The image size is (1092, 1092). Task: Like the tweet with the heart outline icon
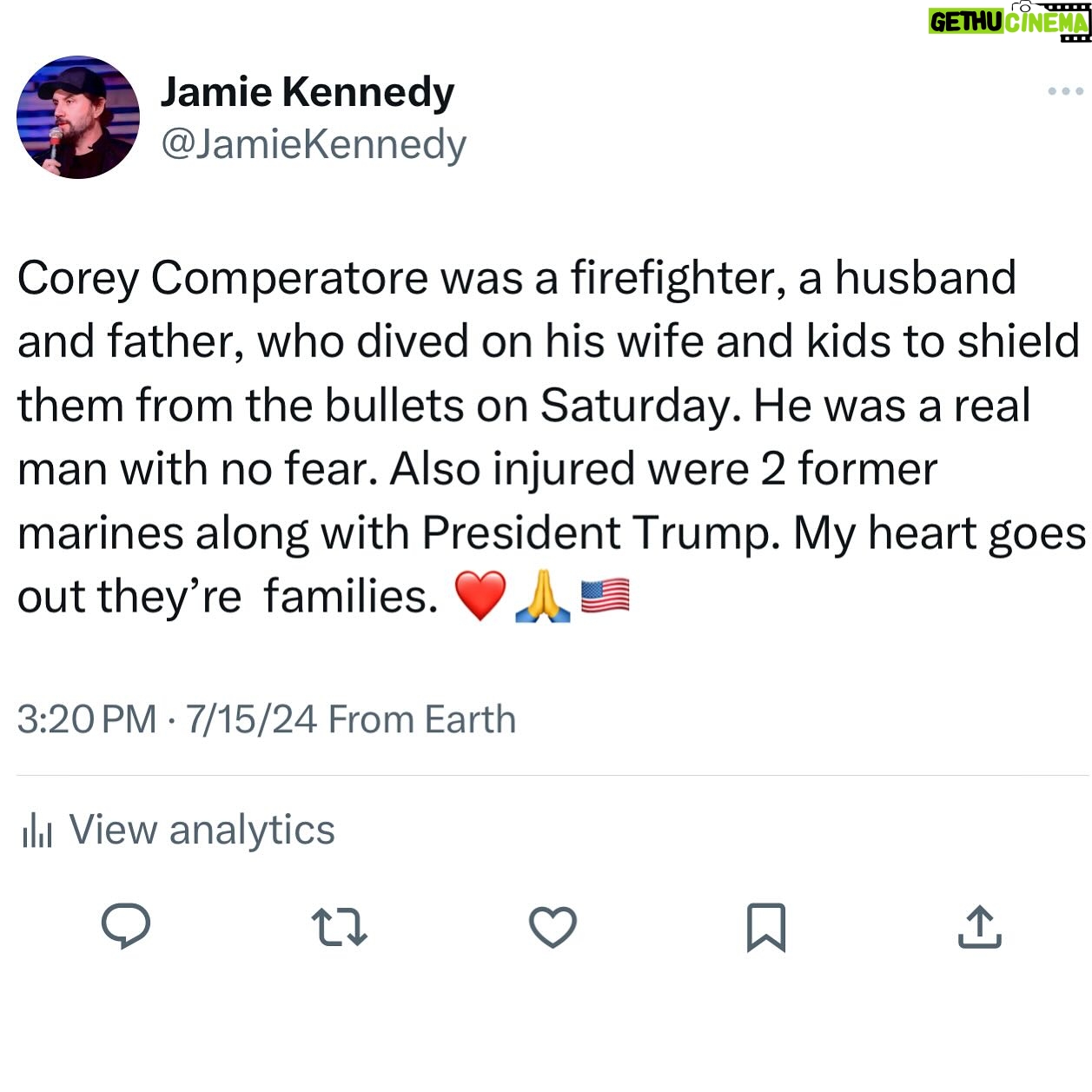click(553, 926)
